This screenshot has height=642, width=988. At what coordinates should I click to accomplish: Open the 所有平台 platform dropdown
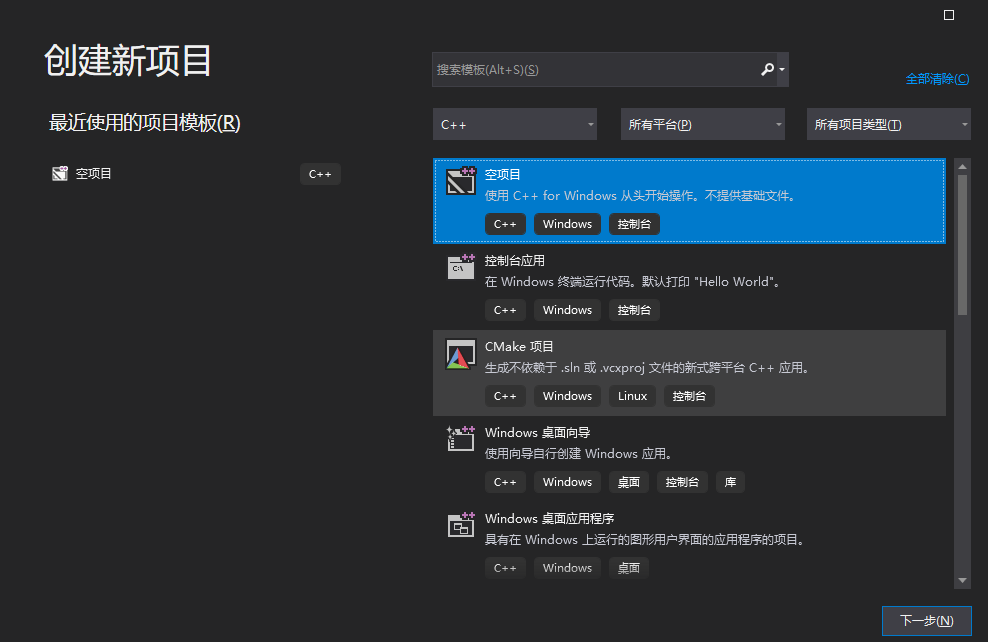[x=702, y=124]
